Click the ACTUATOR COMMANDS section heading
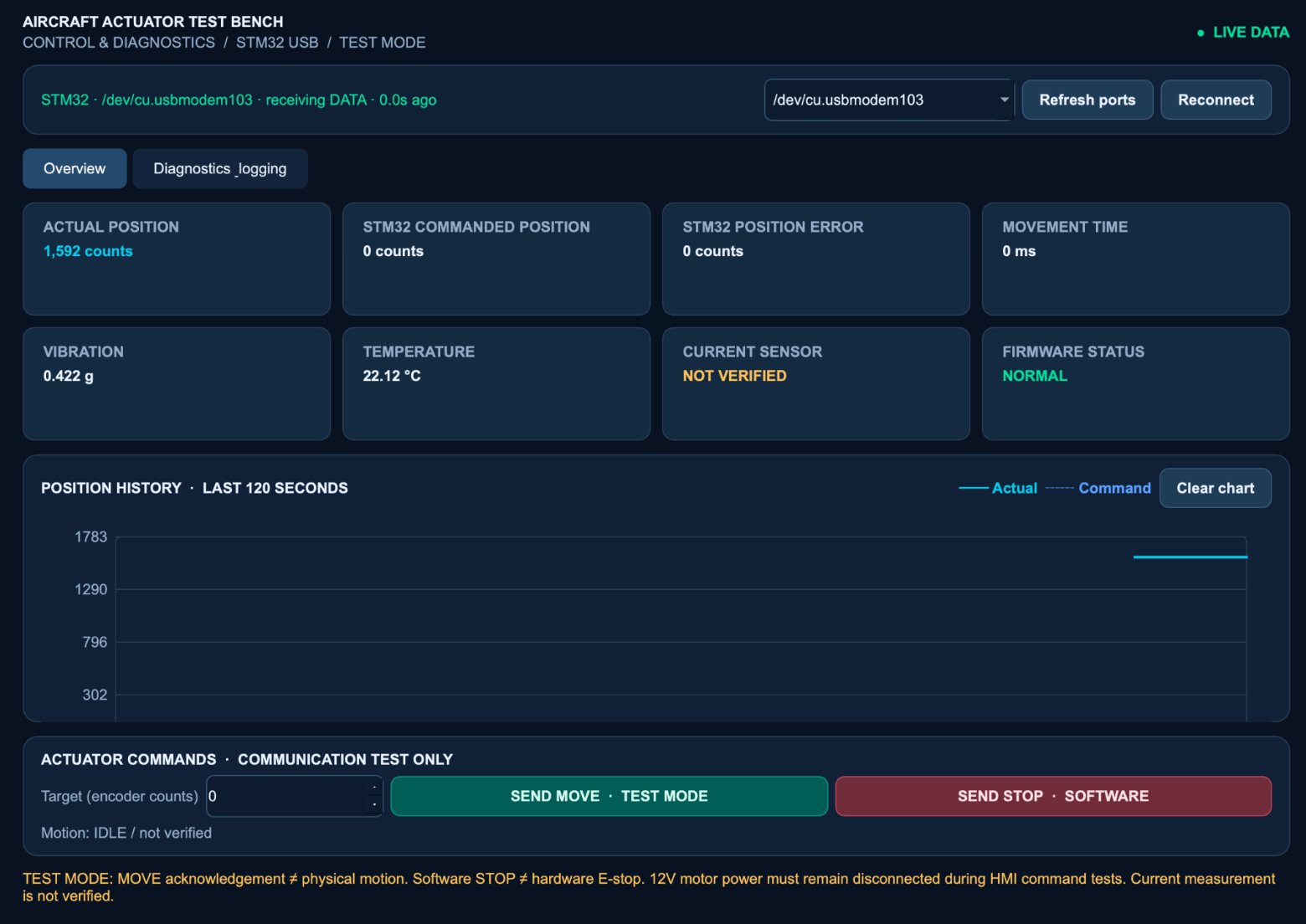 247,759
